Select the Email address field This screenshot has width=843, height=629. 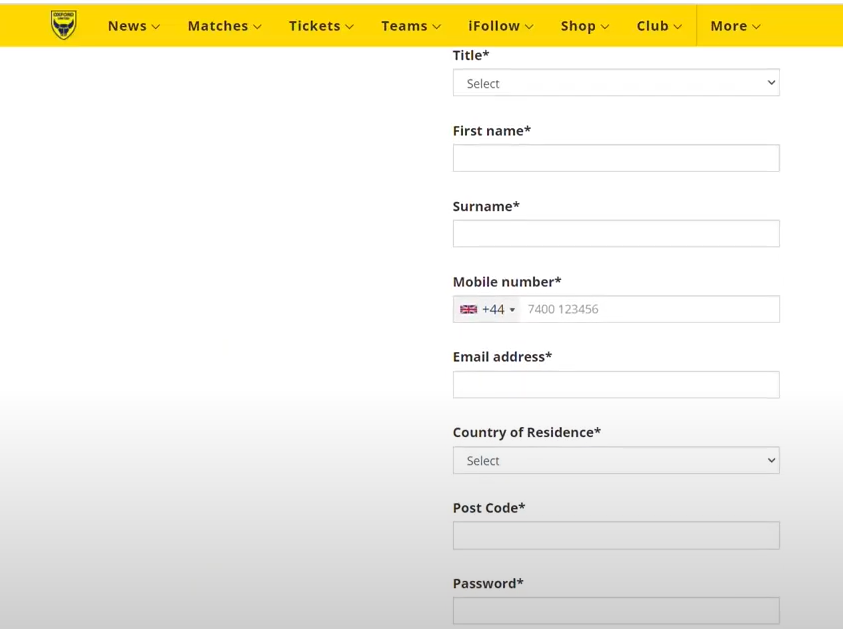[615, 385]
